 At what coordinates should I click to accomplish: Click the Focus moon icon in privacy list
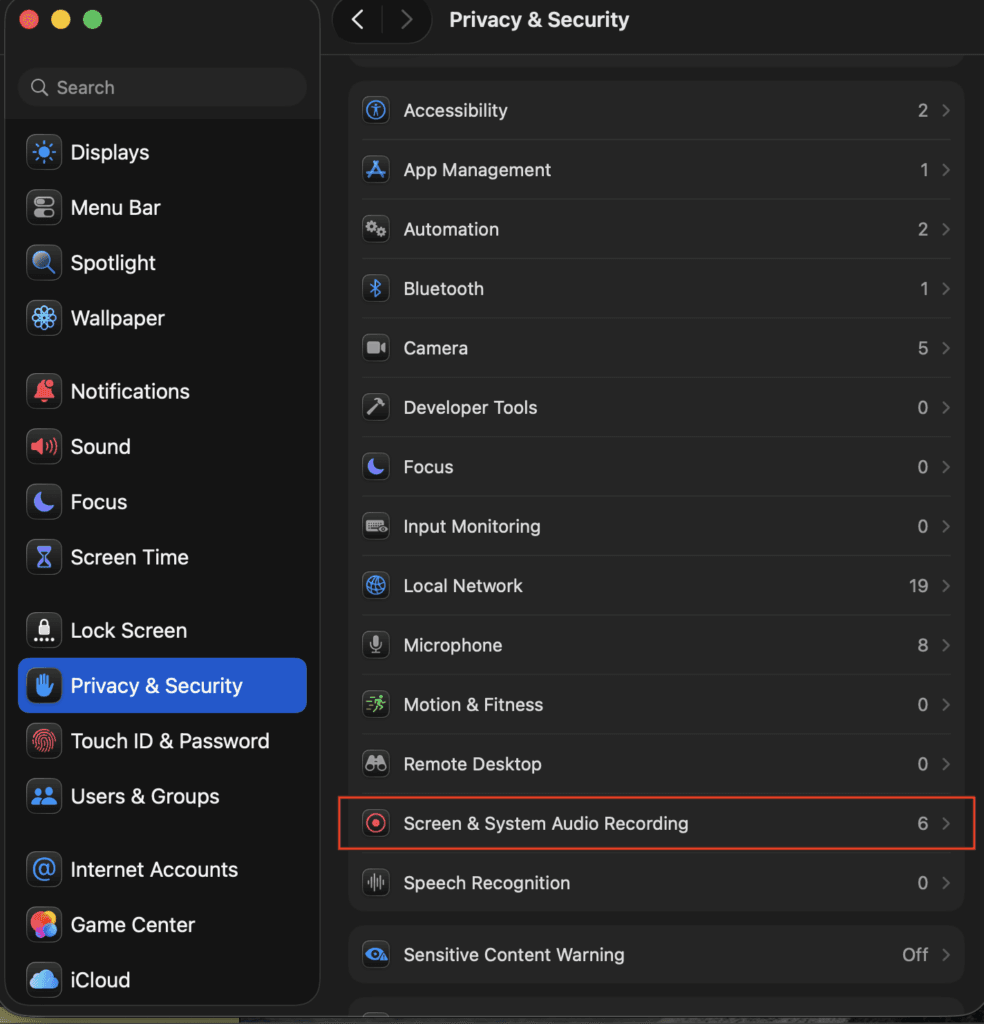[376, 467]
